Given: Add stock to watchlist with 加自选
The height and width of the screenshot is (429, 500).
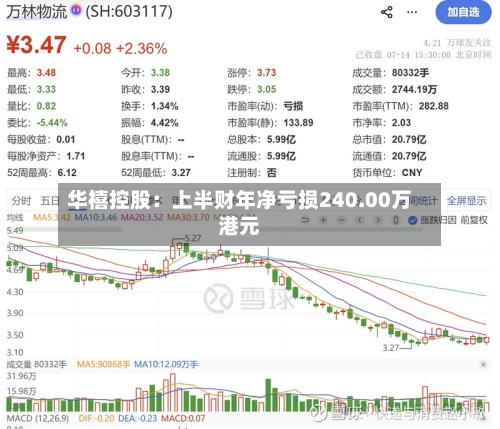Looking at the screenshot, I should pos(463,12).
